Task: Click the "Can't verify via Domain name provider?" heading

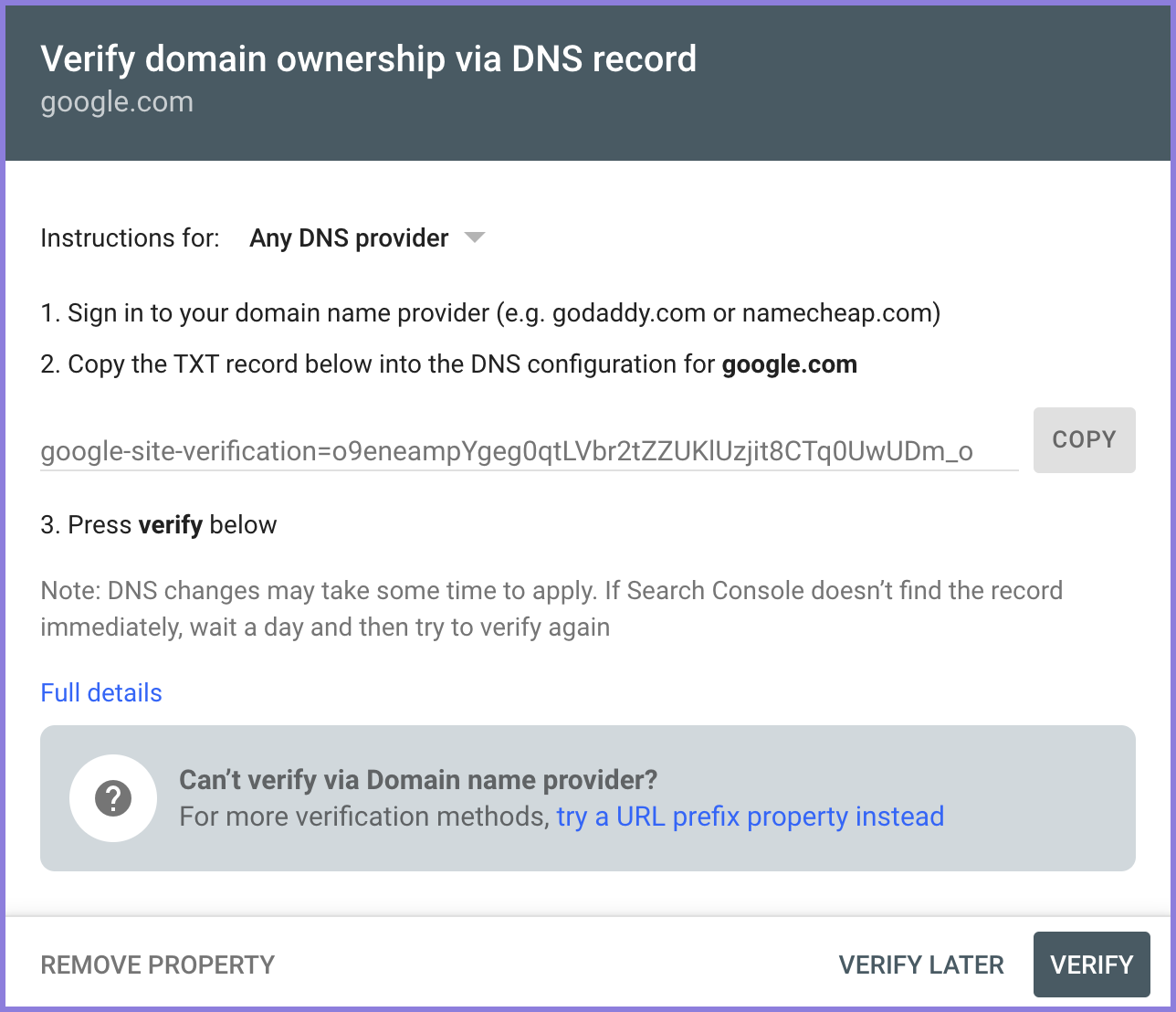Action: tap(417, 779)
